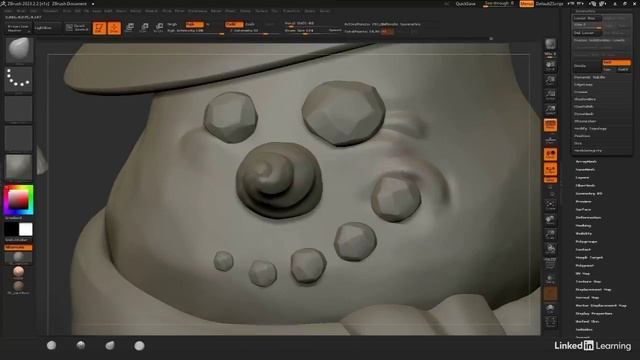The image size is (640, 360).
Task: Expand the Masking subpalette
Action: pos(583,225)
